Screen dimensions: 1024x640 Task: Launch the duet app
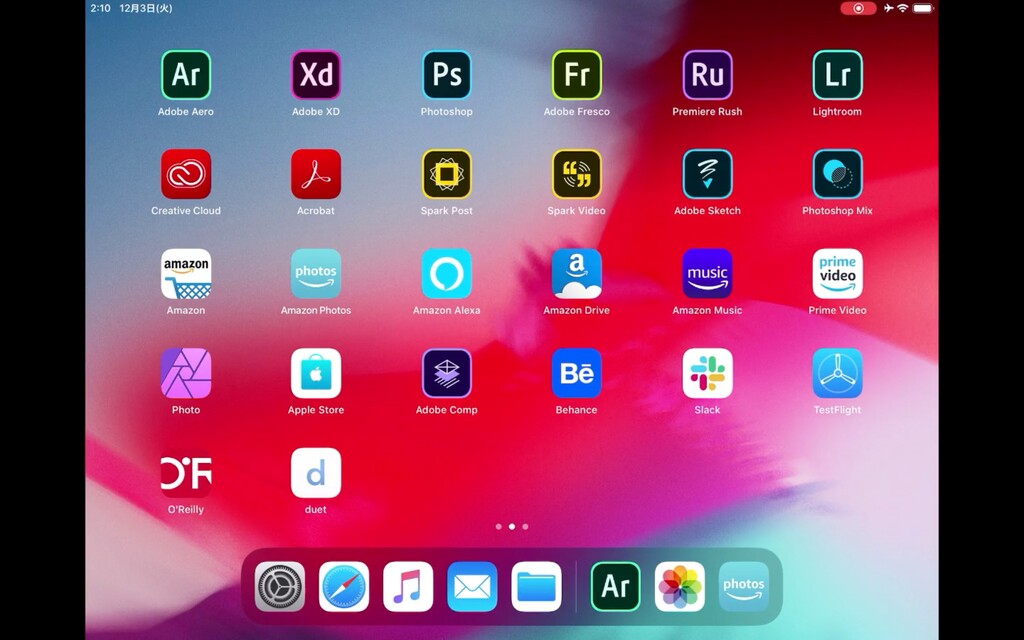[x=316, y=473]
